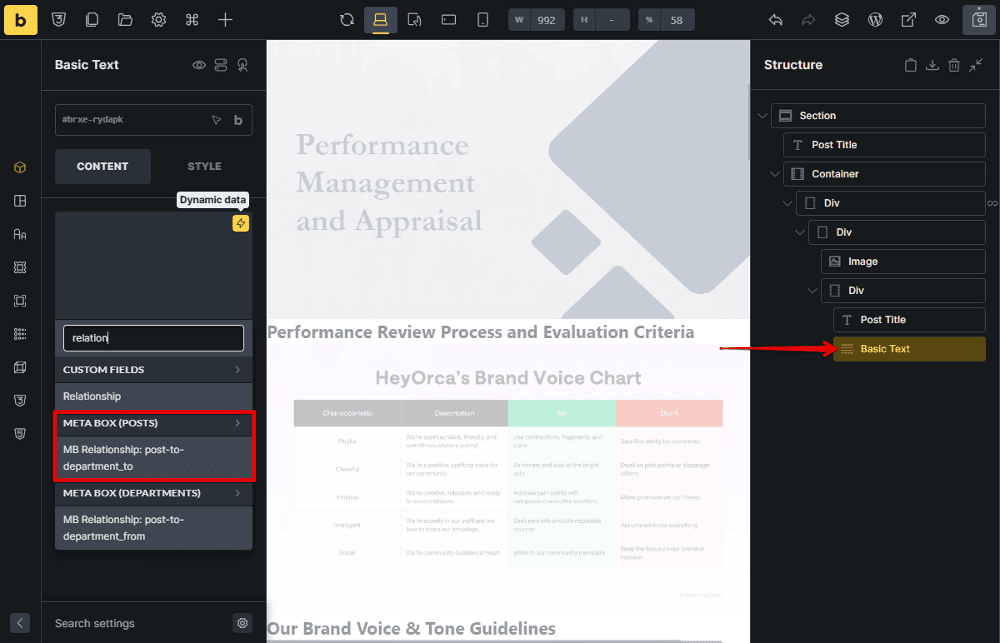Collapse the Section tree chevron
This screenshot has width=1000, height=643.
(763, 116)
